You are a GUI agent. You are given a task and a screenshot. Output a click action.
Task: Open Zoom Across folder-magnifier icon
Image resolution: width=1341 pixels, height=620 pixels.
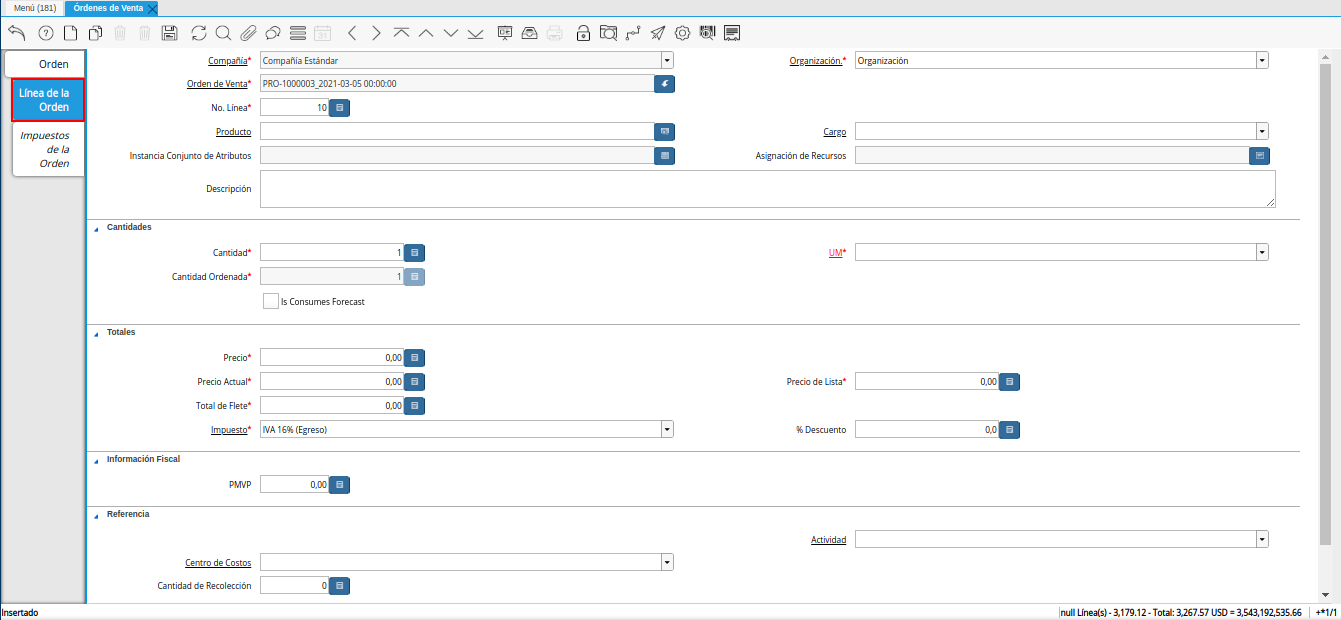point(608,33)
